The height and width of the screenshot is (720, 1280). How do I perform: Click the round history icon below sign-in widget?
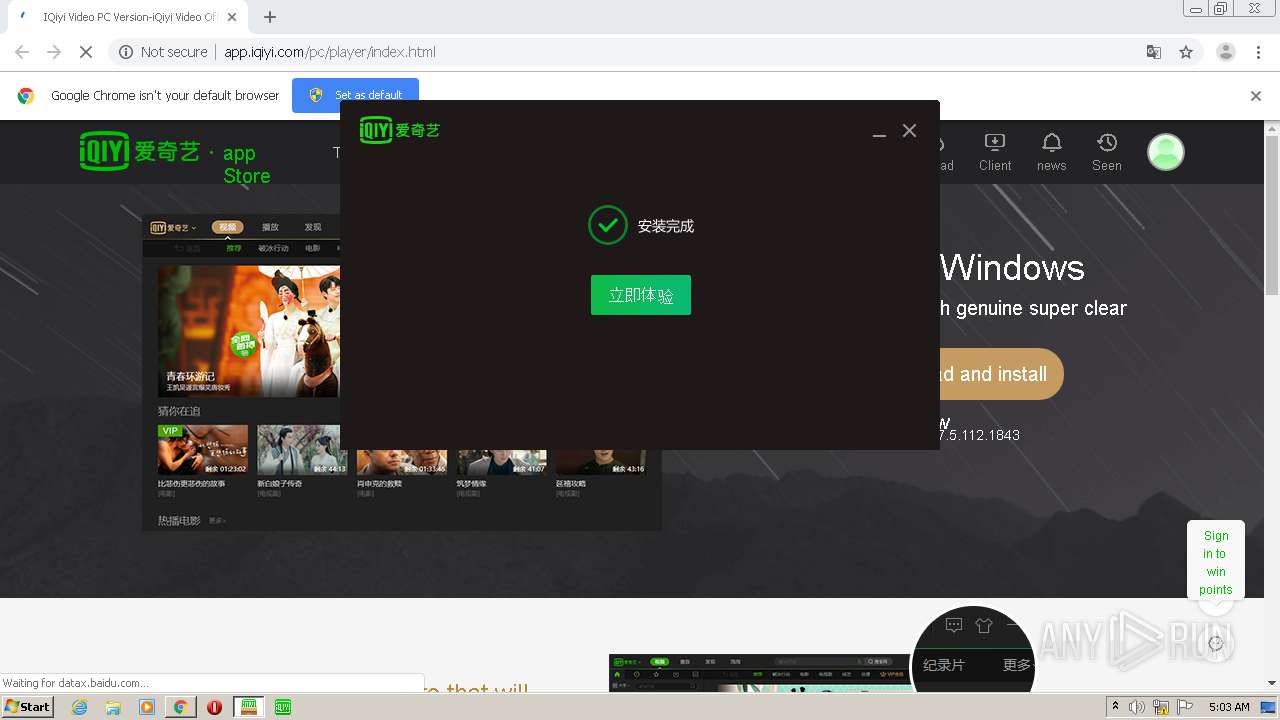coord(1216,643)
